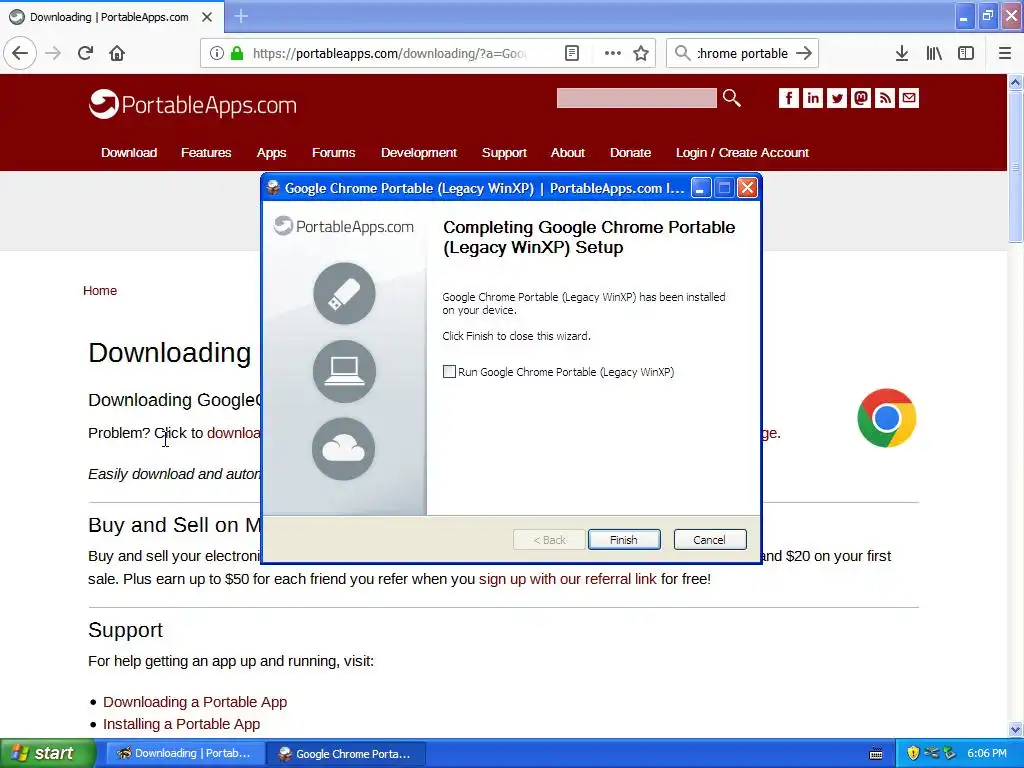1024x768 pixels.
Task: Open page actions three-dot menu
Action: point(613,53)
